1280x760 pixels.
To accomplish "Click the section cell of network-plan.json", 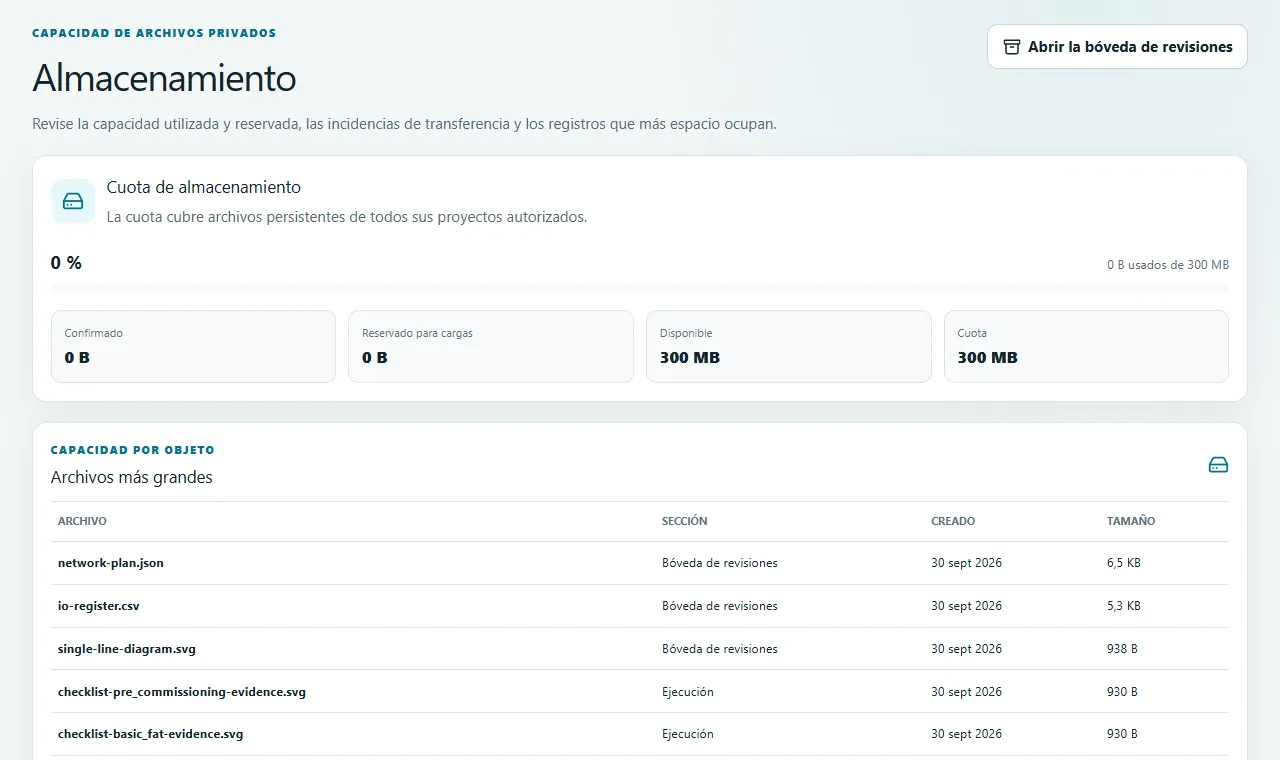I will pos(720,563).
